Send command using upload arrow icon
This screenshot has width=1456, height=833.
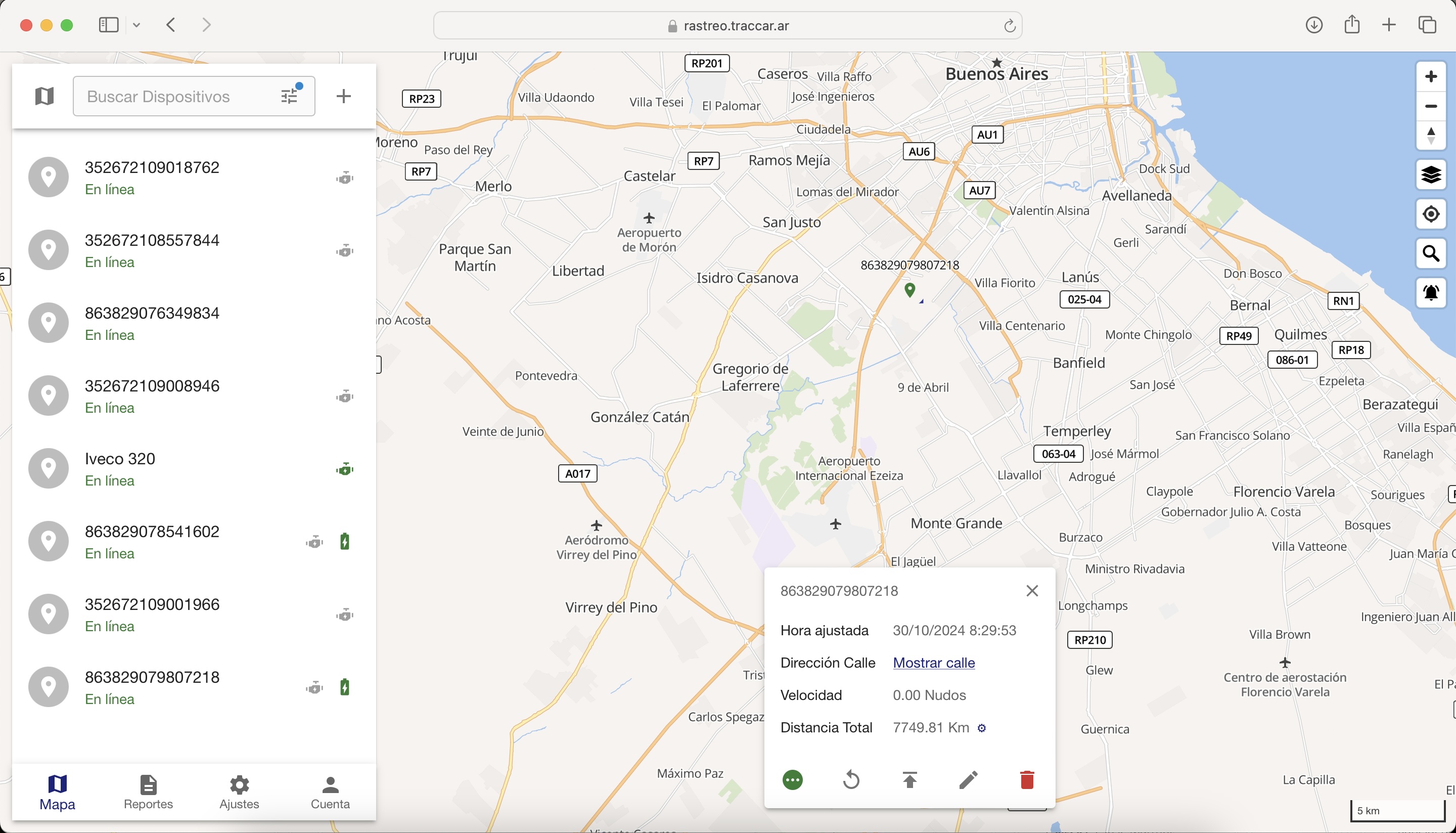(910, 780)
